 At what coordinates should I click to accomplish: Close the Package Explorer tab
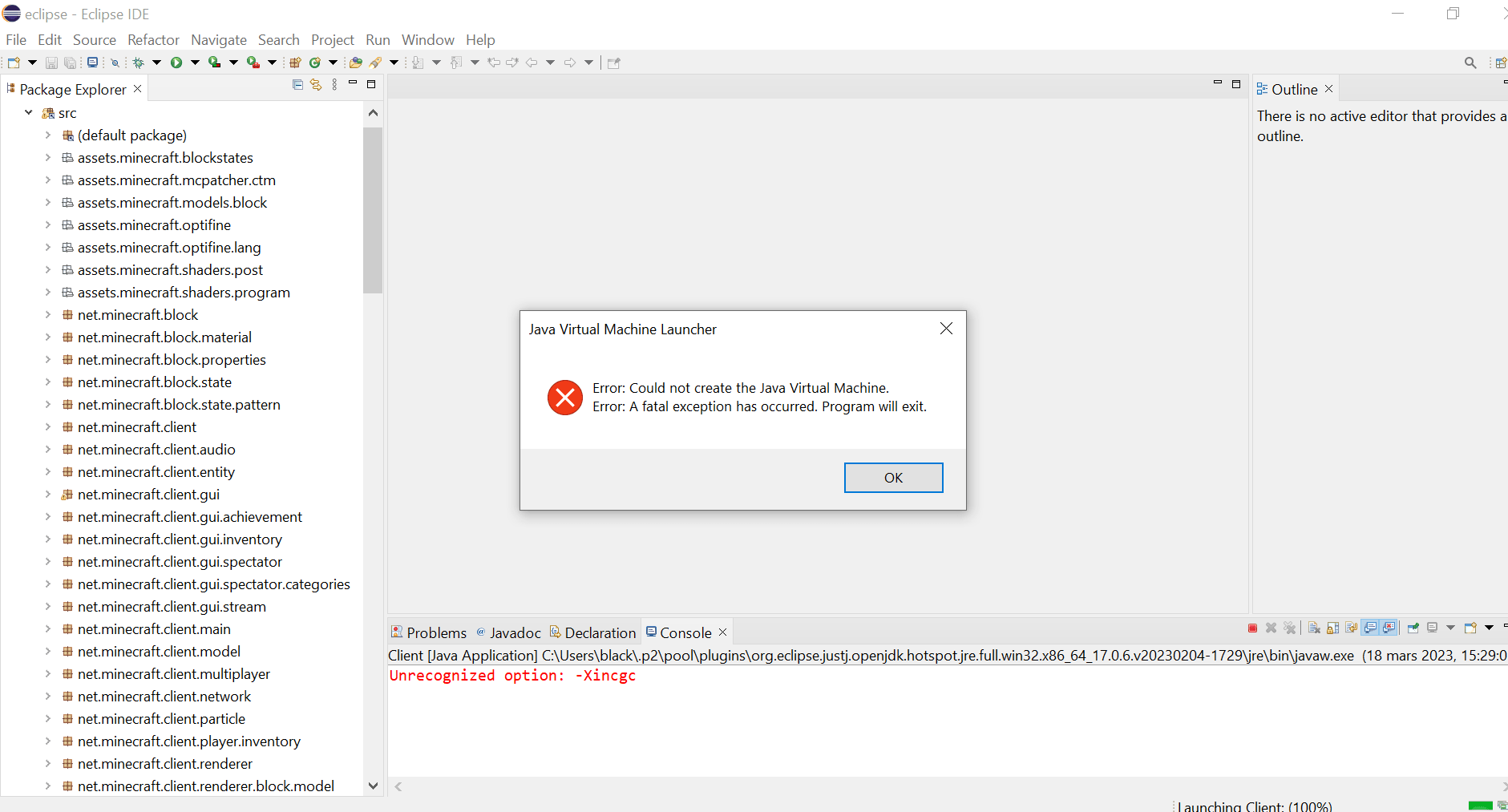(138, 89)
